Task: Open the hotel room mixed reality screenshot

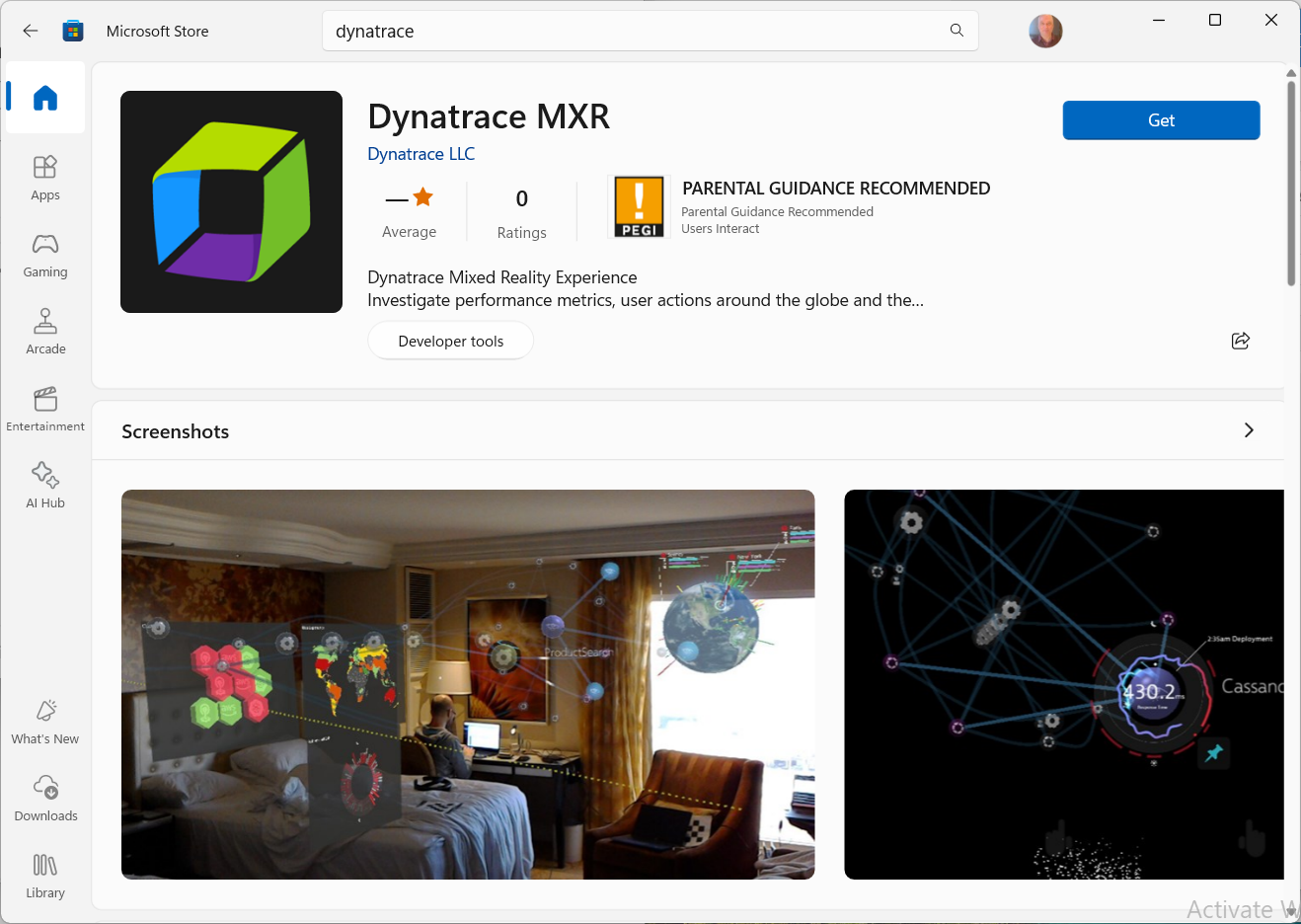Action: click(x=468, y=684)
